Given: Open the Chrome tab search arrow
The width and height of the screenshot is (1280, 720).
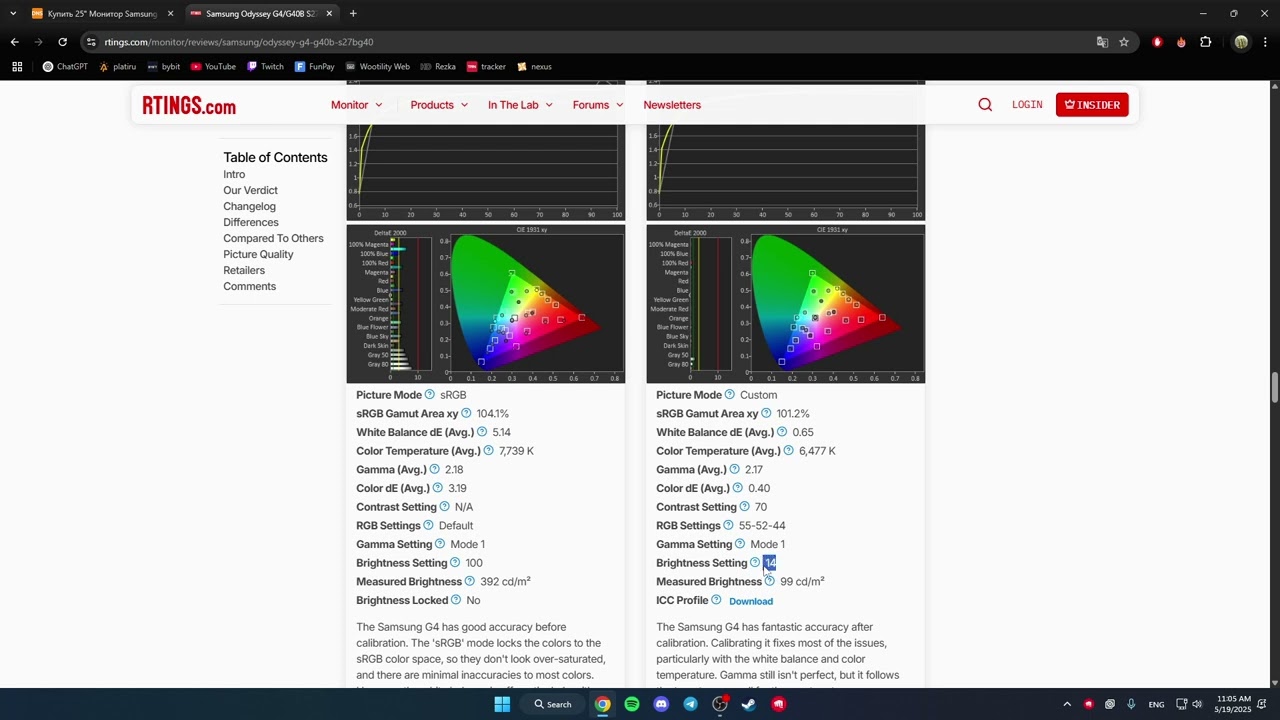Looking at the screenshot, I should [x=13, y=14].
